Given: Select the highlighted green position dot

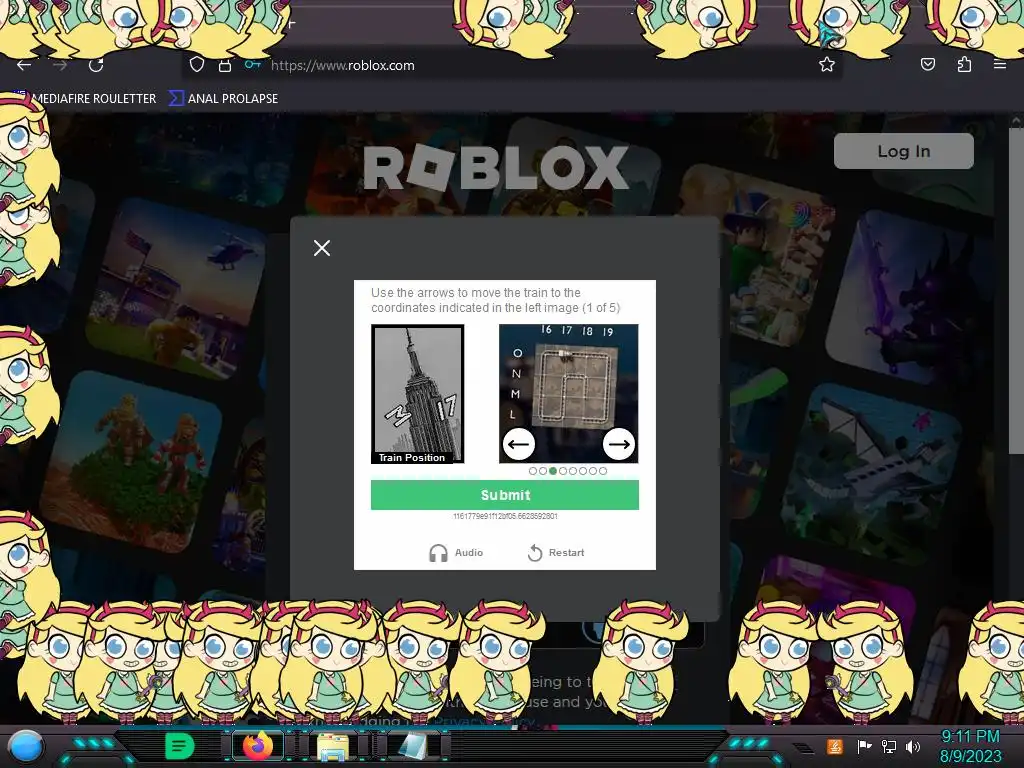Looking at the screenshot, I should (x=553, y=471).
